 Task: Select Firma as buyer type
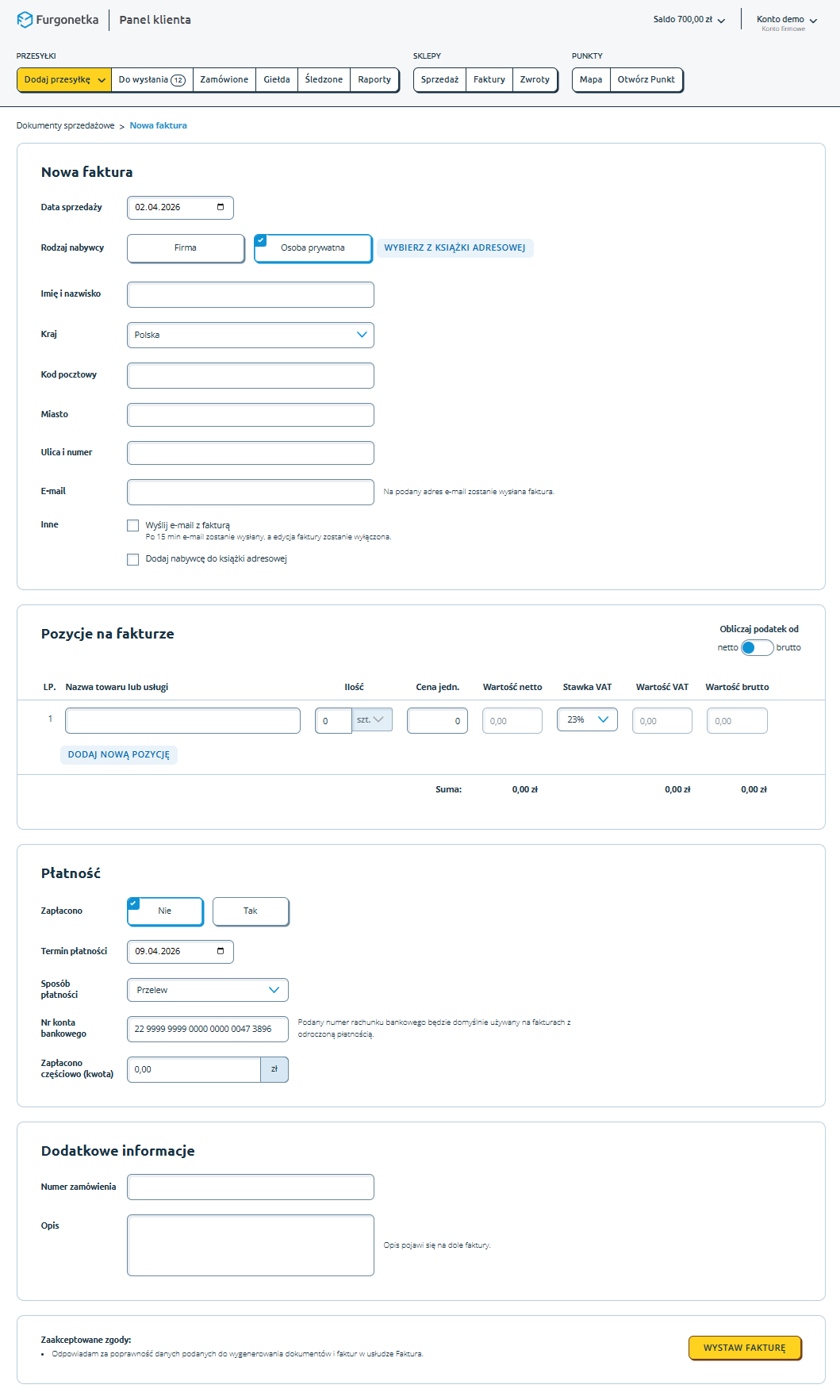186,248
